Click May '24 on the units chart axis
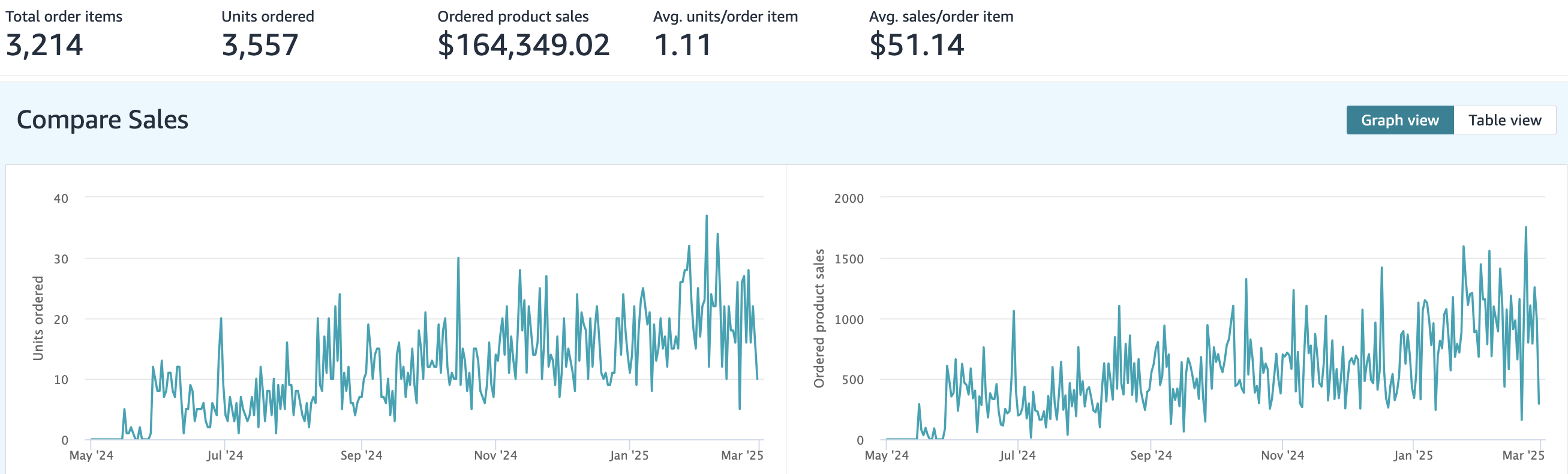Screen dimensions: 1568x474 [x=91, y=455]
